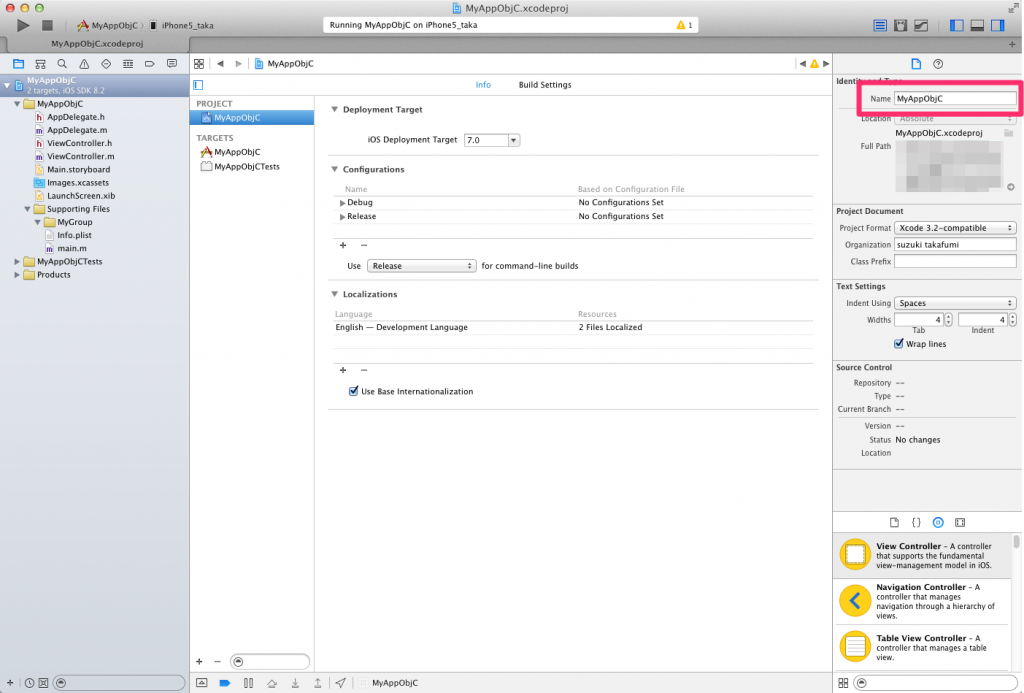Expand the Debug configuration row
The height and width of the screenshot is (693, 1024).
pos(343,203)
